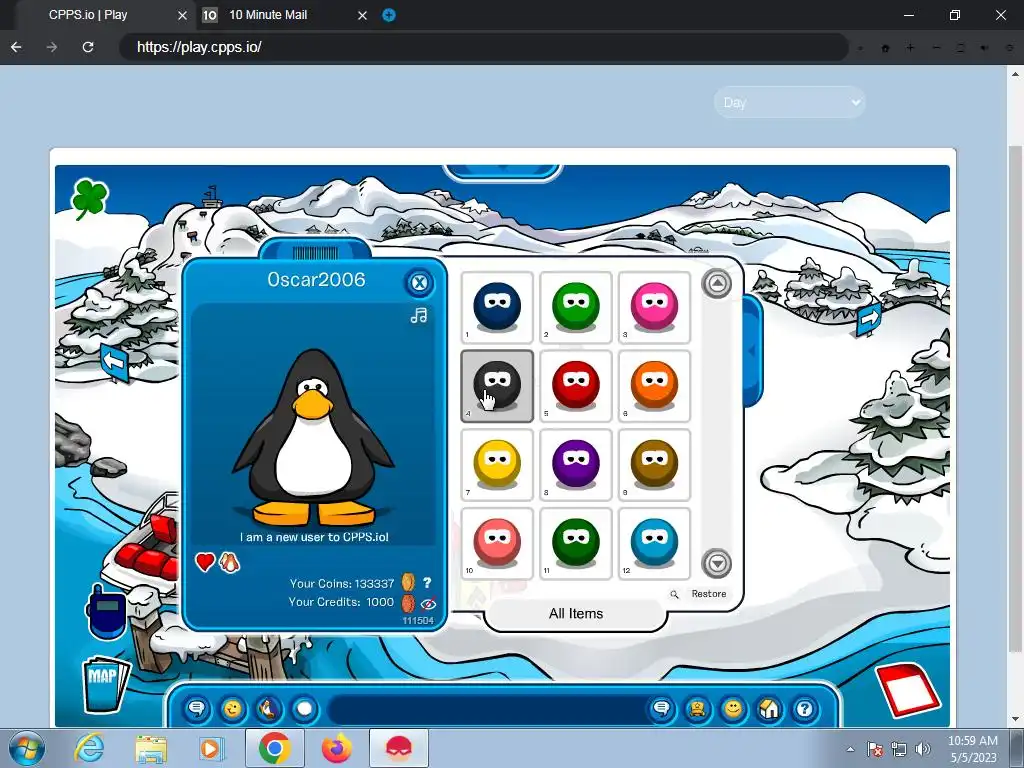Open the newspaper at bottom right

click(x=908, y=690)
